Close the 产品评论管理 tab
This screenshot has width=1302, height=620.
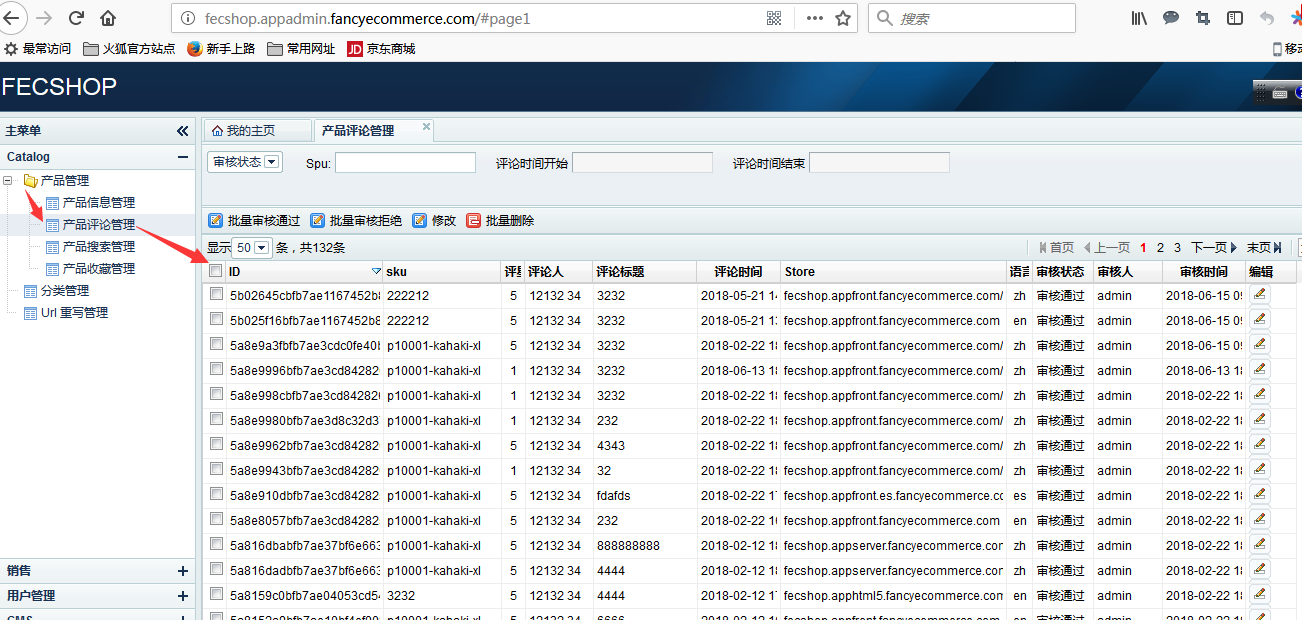click(x=426, y=127)
